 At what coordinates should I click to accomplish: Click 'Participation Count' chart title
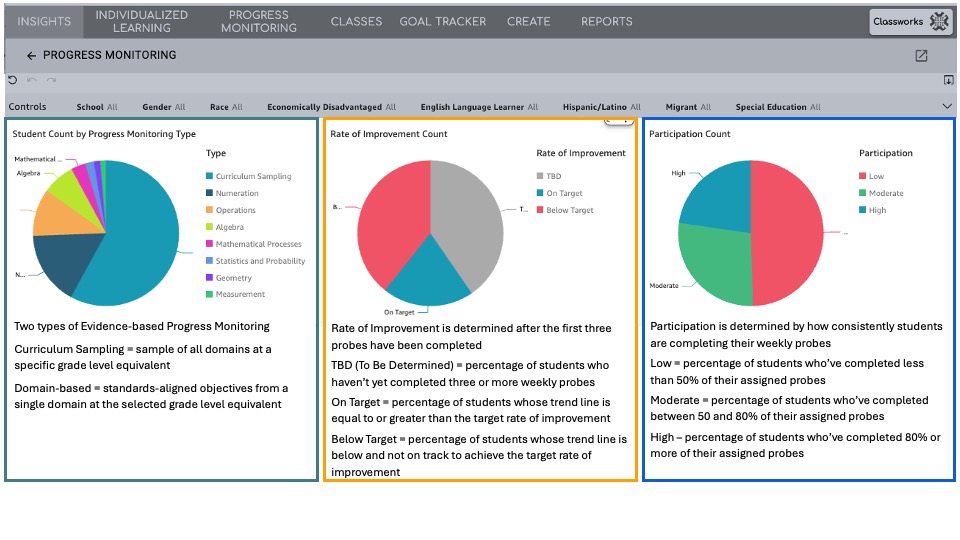[x=689, y=134]
